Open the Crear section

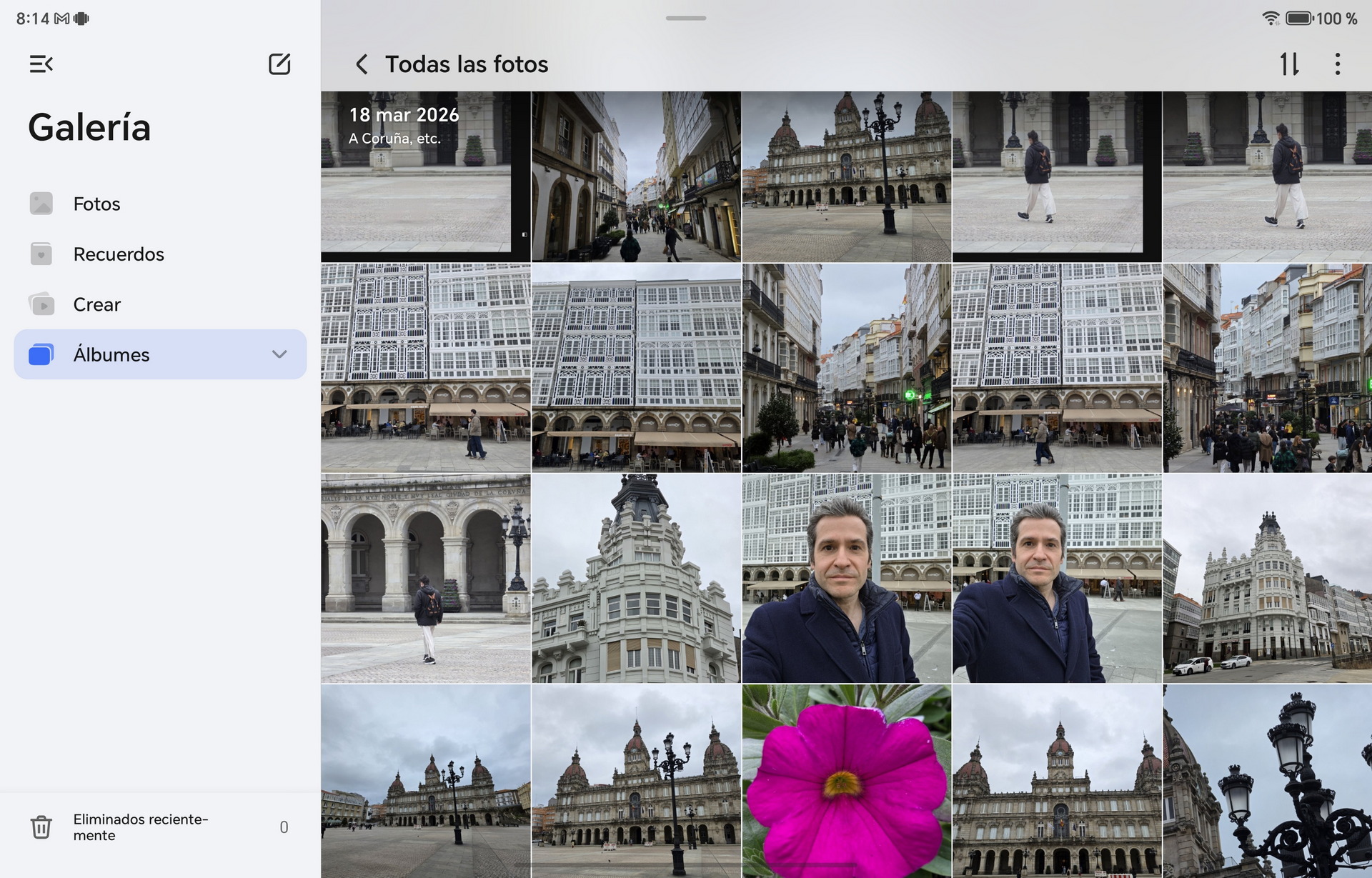tap(96, 304)
